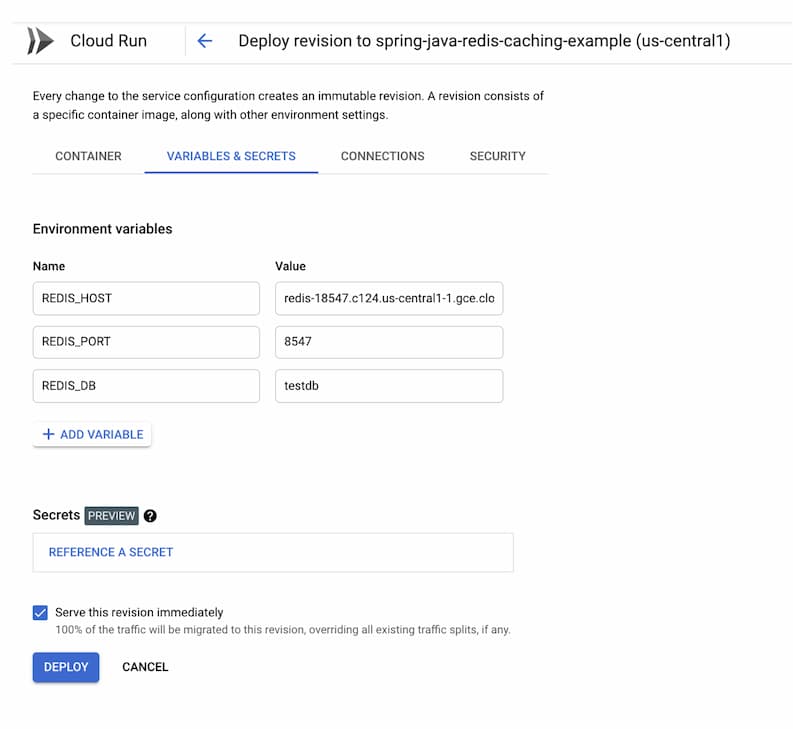This screenshot has width=793, height=729.
Task: Click the 100% of the traffic note
Action: coord(283,630)
